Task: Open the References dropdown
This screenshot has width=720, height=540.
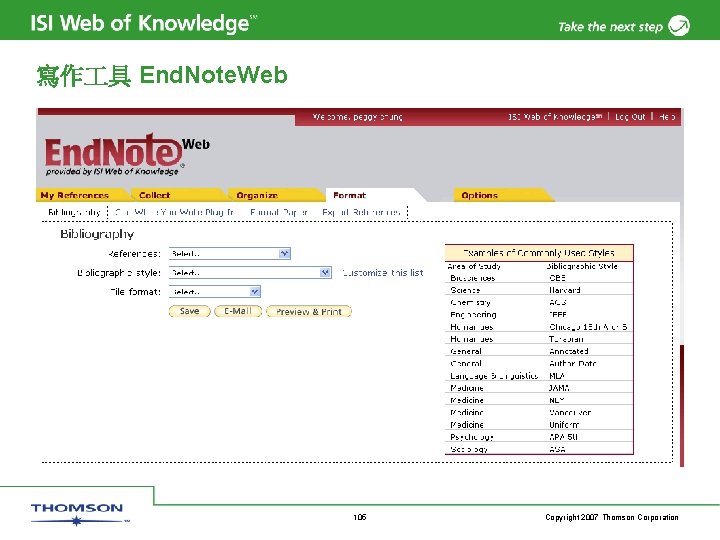Action: point(230,253)
